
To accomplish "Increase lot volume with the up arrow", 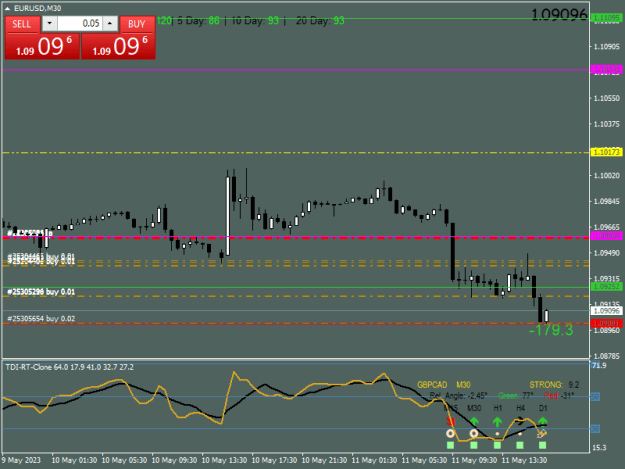I will pyautogui.click(x=110, y=24).
